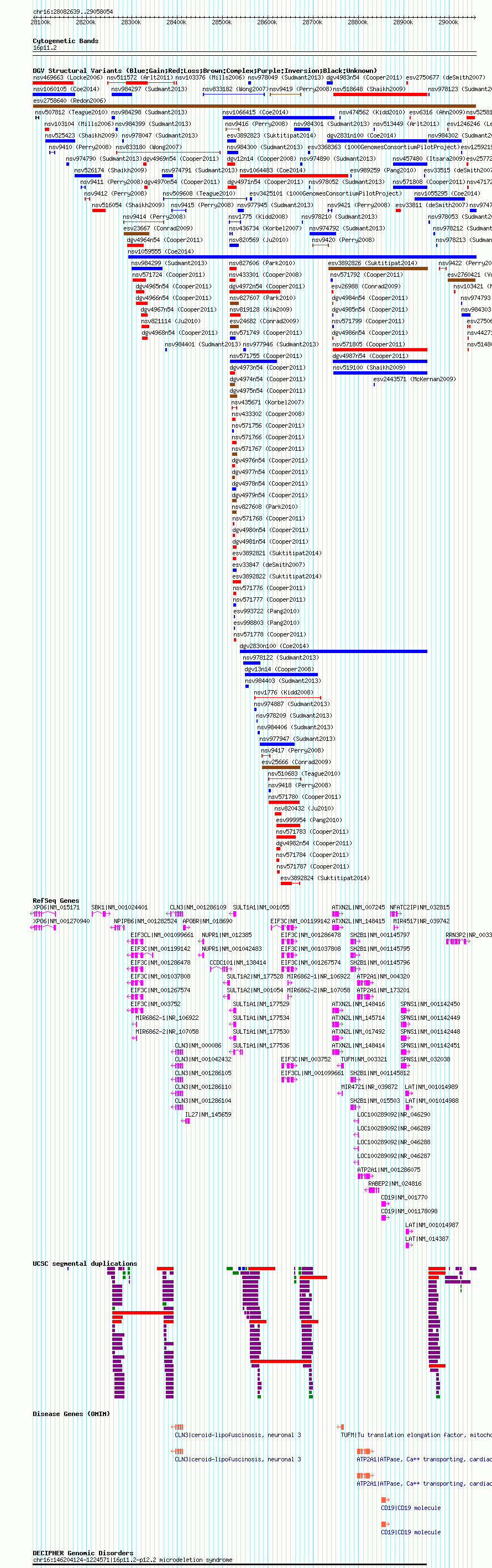The image size is (492, 1568).
Task: Open the UCSC segmental duplications track title
Action: point(85,1264)
